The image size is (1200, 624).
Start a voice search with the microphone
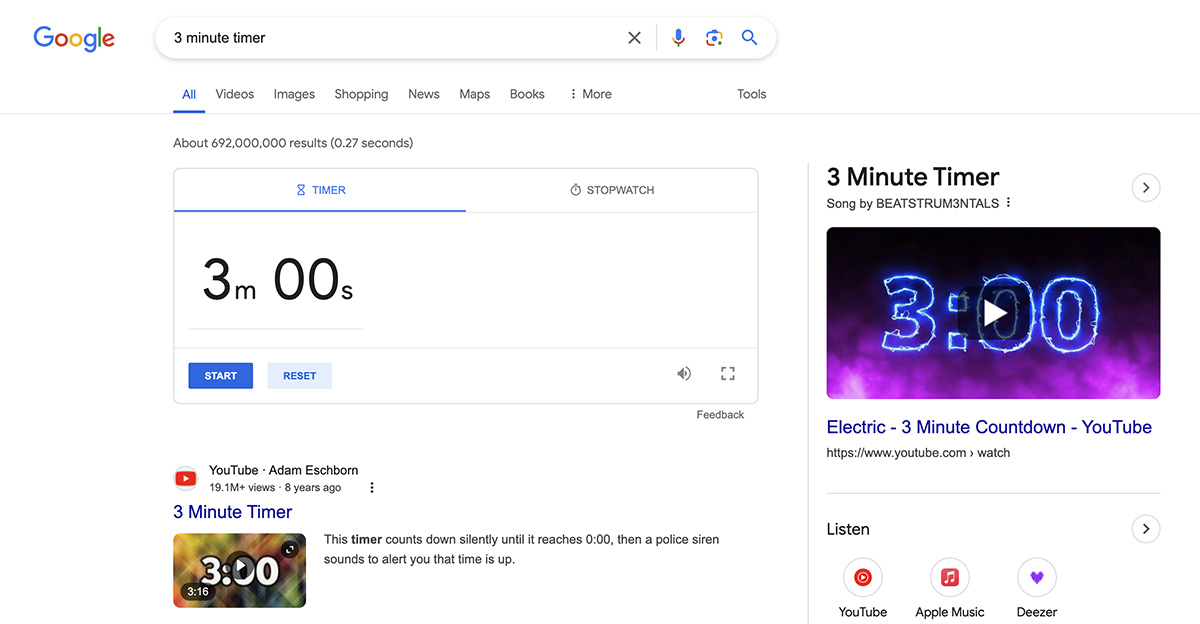pos(678,38)
